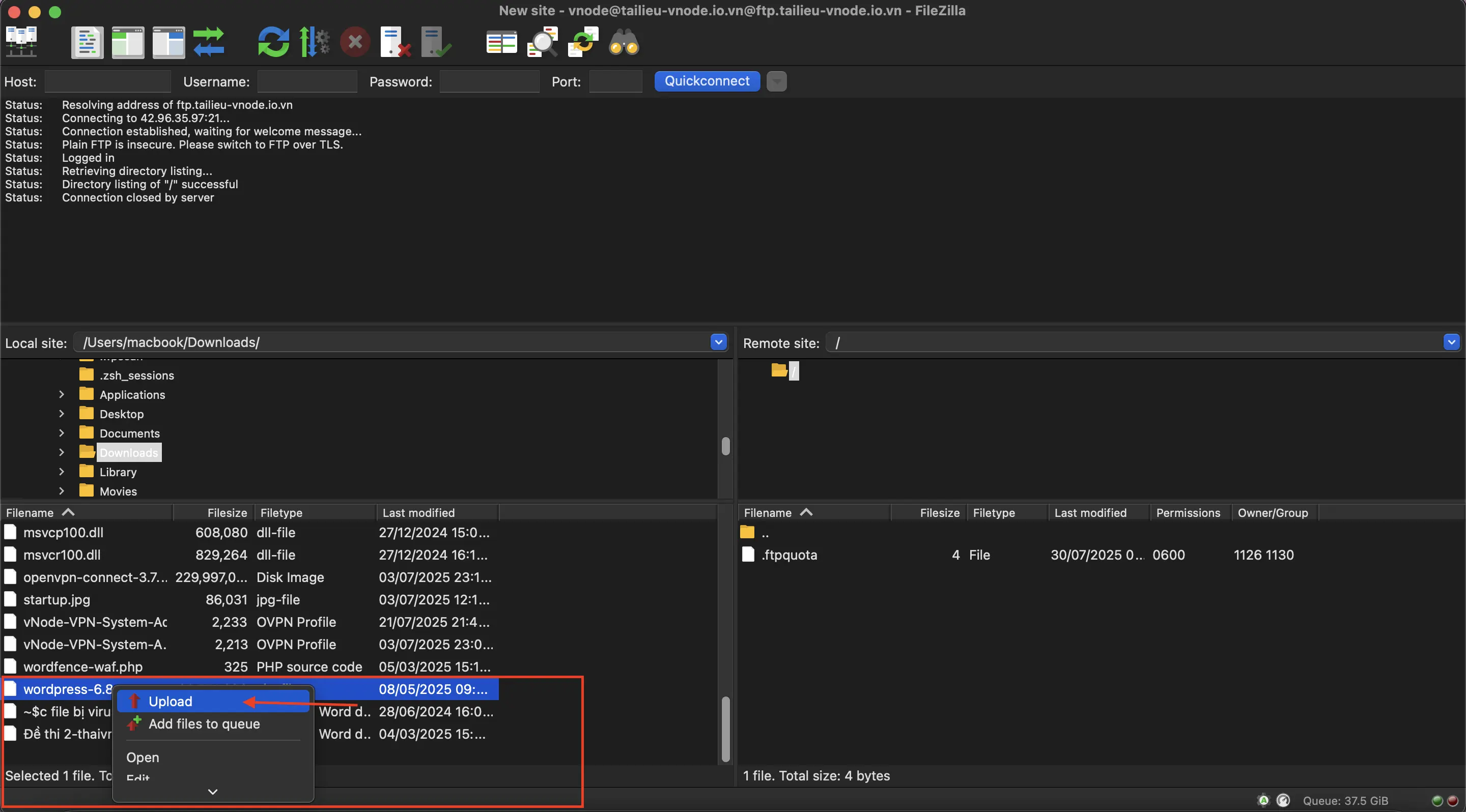Expand the Library folder
This screenshot has width=1466, height=812.
(x=62, y=472)
